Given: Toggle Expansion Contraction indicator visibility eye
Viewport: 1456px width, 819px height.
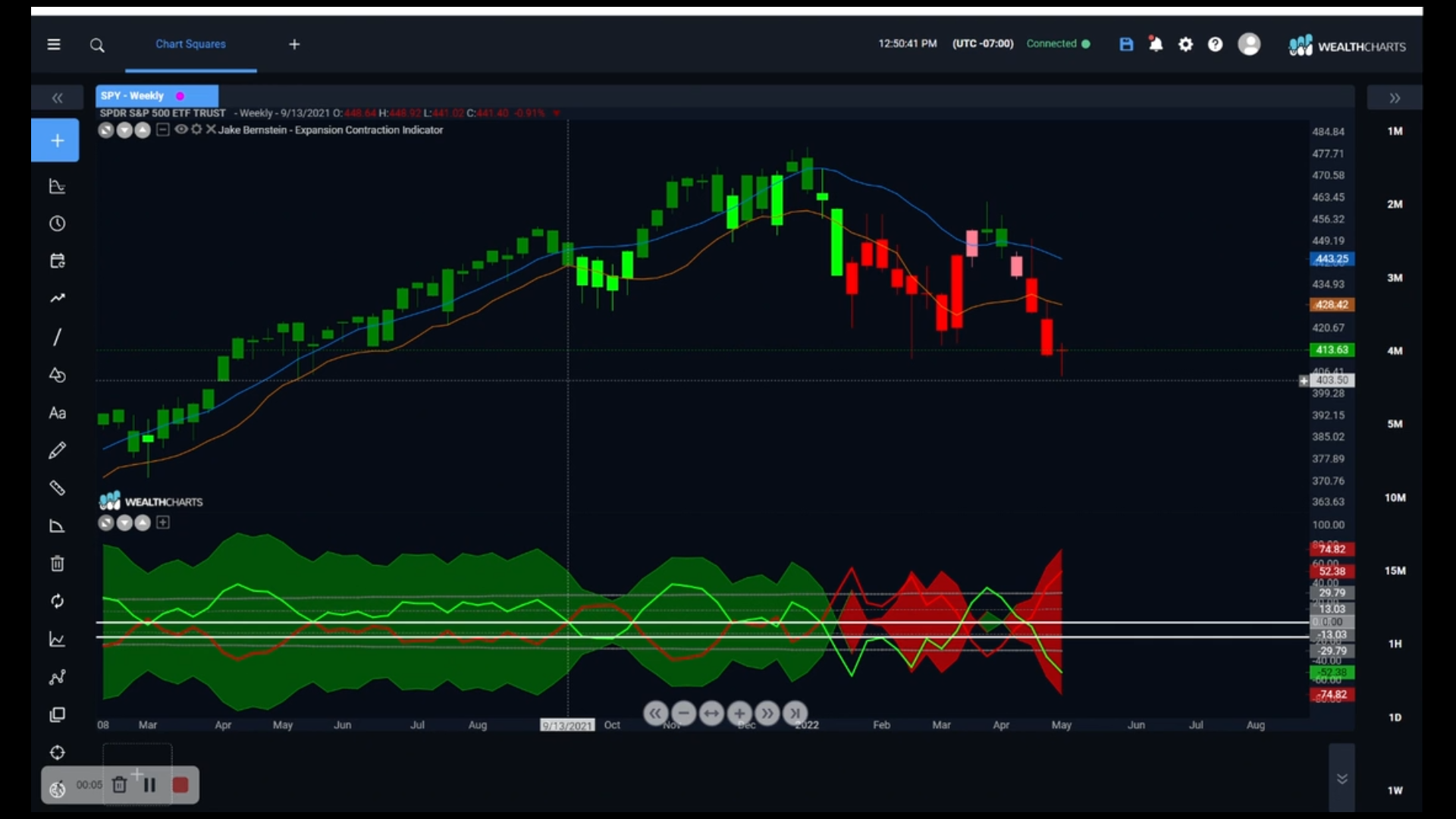Looking at the screenshot, I should 180,130.
